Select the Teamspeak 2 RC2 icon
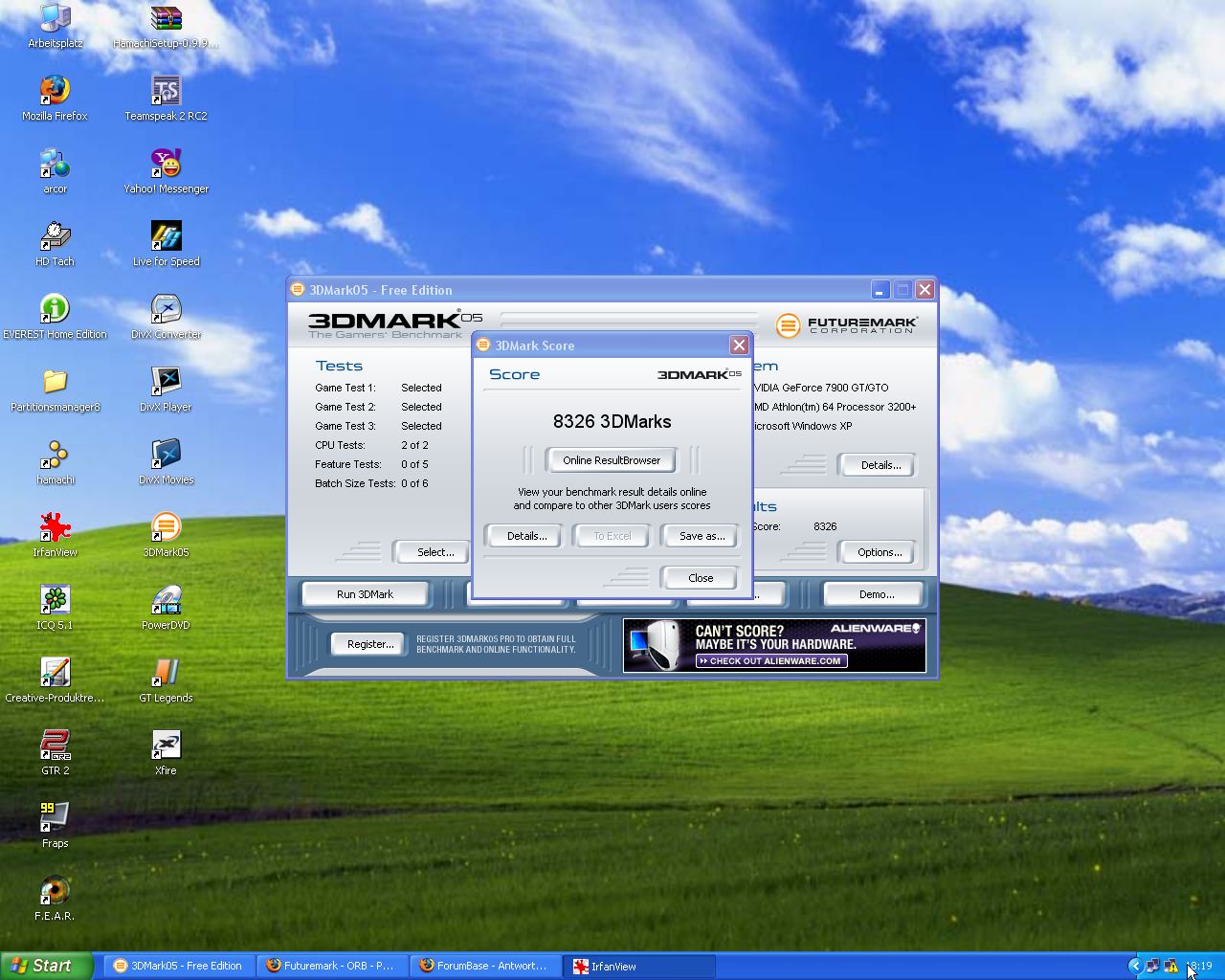Image resolution: width=1225 pixels, height=980 pixels. (166, 99)
